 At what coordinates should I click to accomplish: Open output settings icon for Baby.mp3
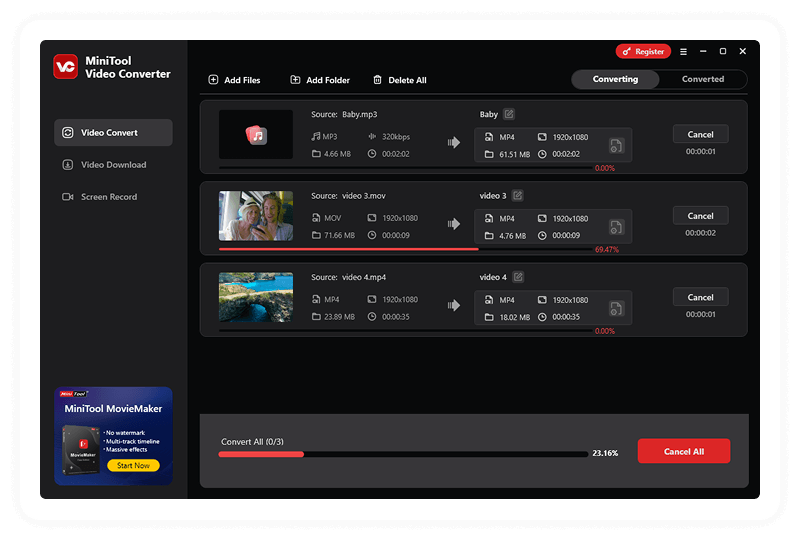[x=617, y=146]
